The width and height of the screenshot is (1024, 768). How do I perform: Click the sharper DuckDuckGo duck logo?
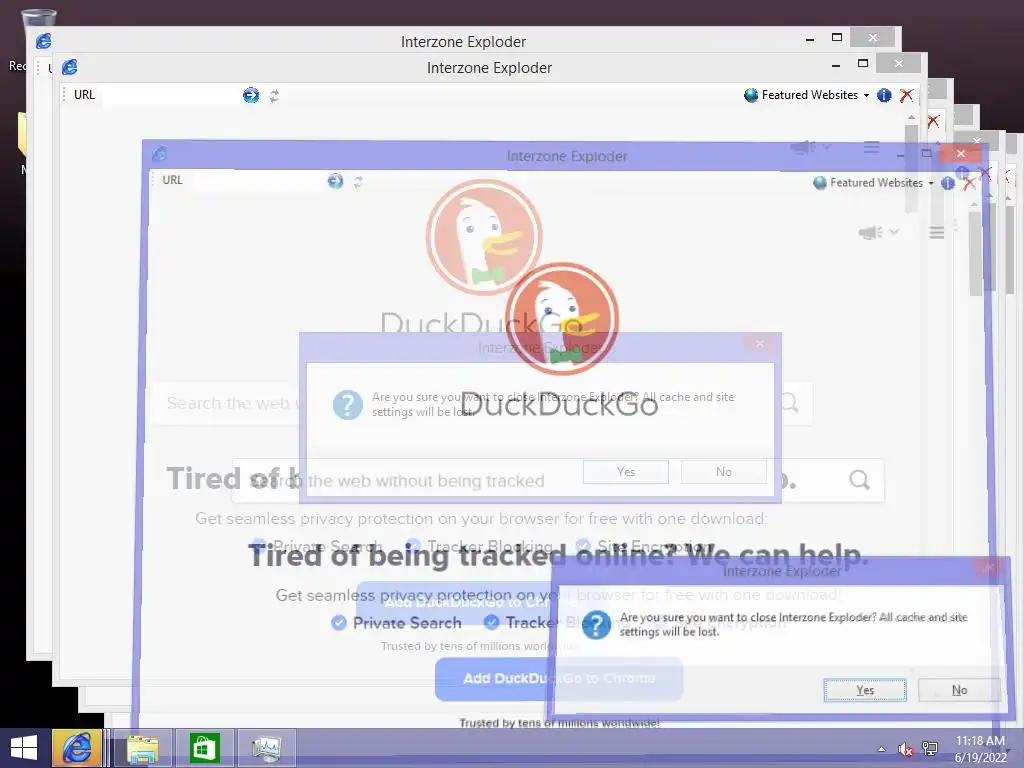(562, 319)
